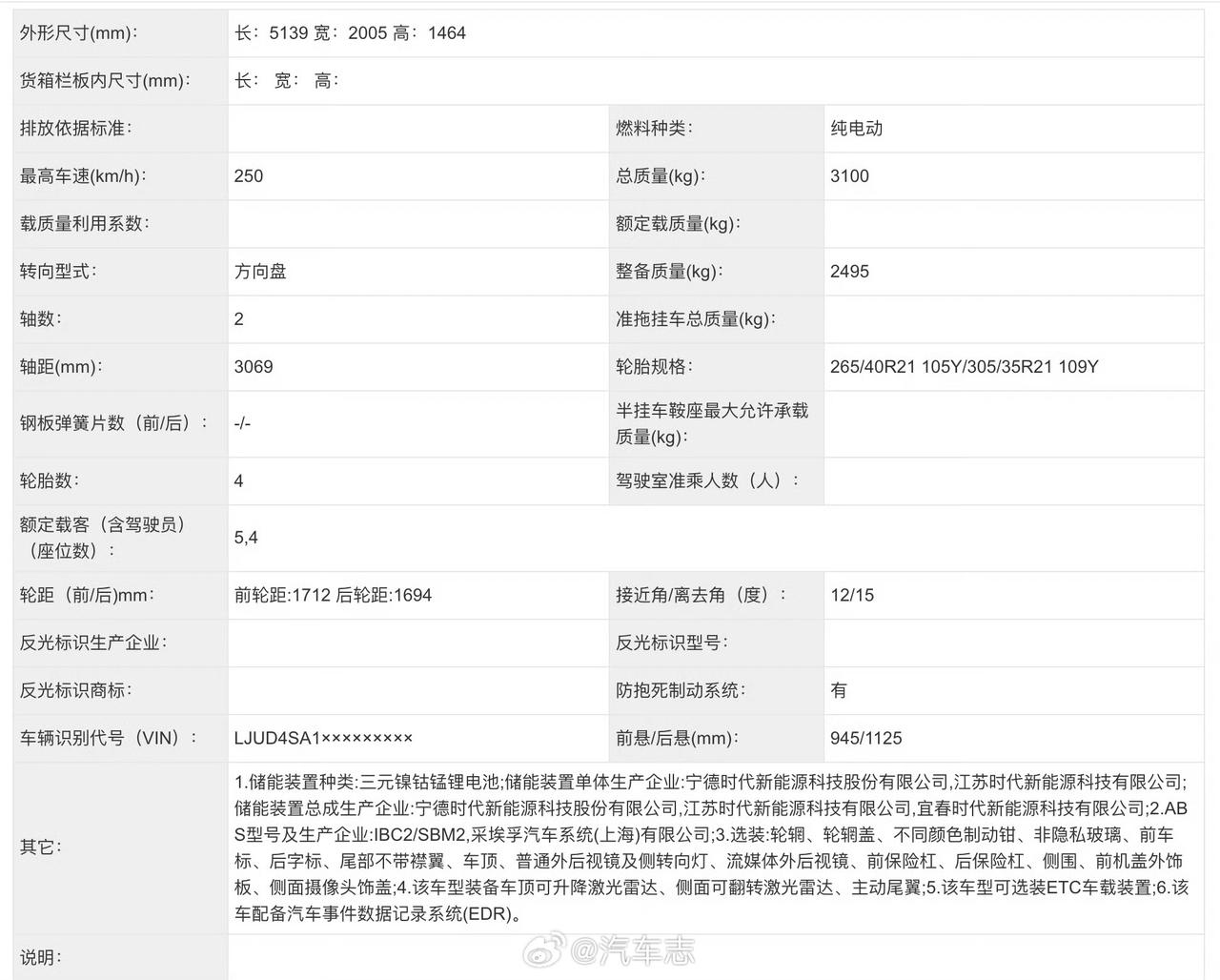Click the 说明 row label

coord(41,957)
